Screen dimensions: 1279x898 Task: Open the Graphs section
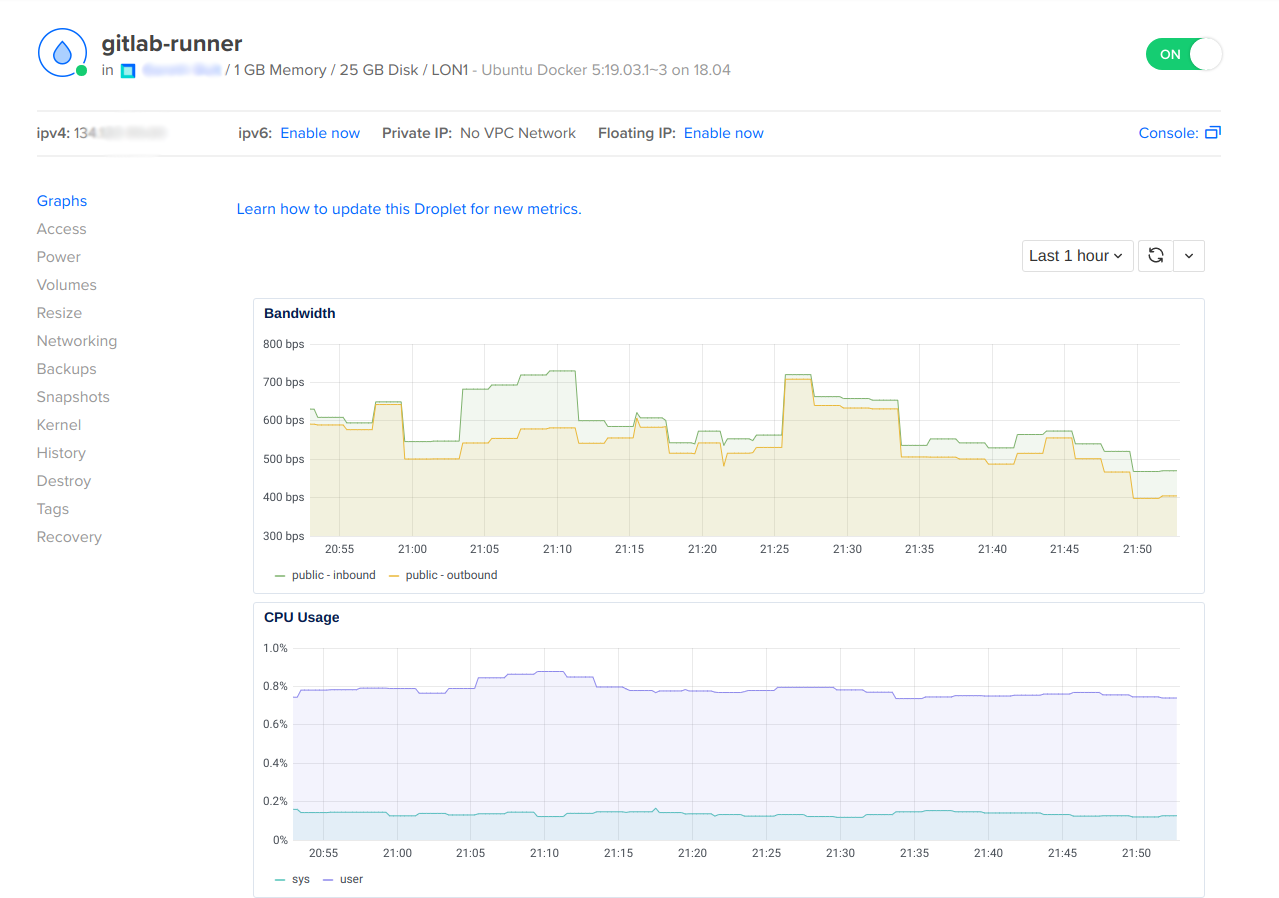point(62,201)
